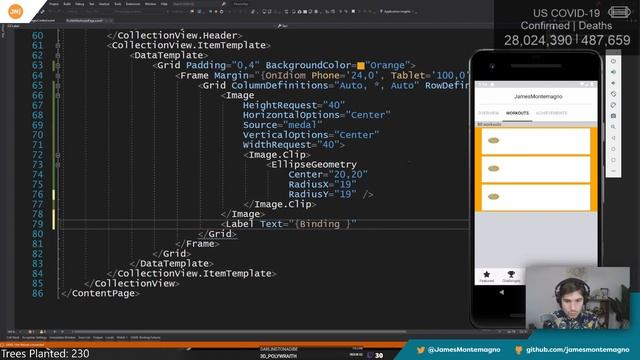Image resolution: width=640 pixels, height=360 pixels.
Task: Collapse the EllipseGeometry block on line 73
Action: point(58,165)
